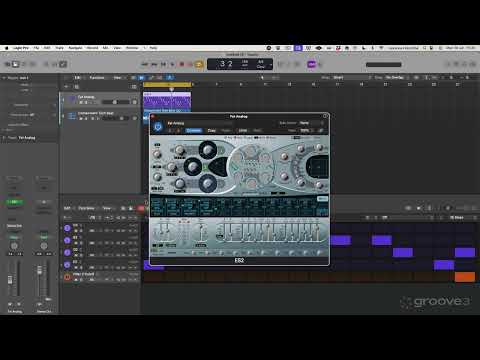Open the Navigate menu
The image size is (480, 360).
pos(75,48)
